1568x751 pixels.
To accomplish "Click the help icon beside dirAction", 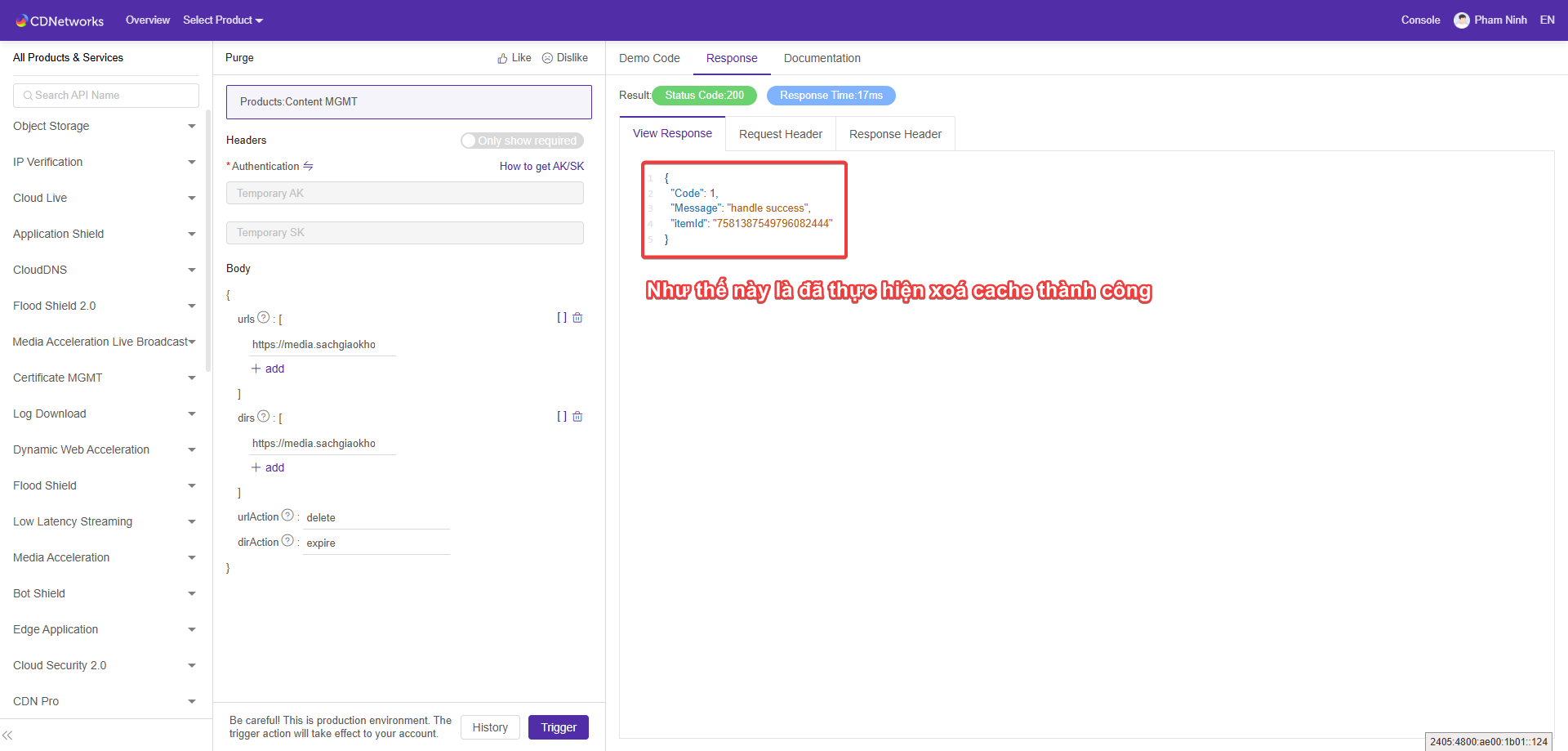I will pyautogui.click(x=287, y=541).
